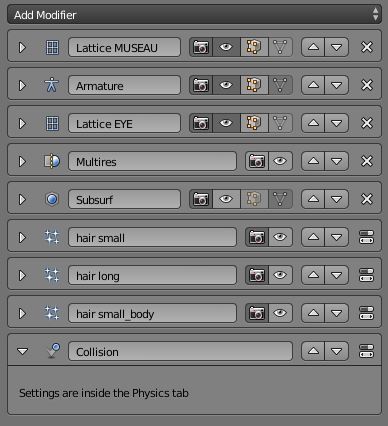Image resolution: width=388 pixels, height=426 pixels.
Task: Move Subsurf modifier down in stack
Action: pos(337,199)
